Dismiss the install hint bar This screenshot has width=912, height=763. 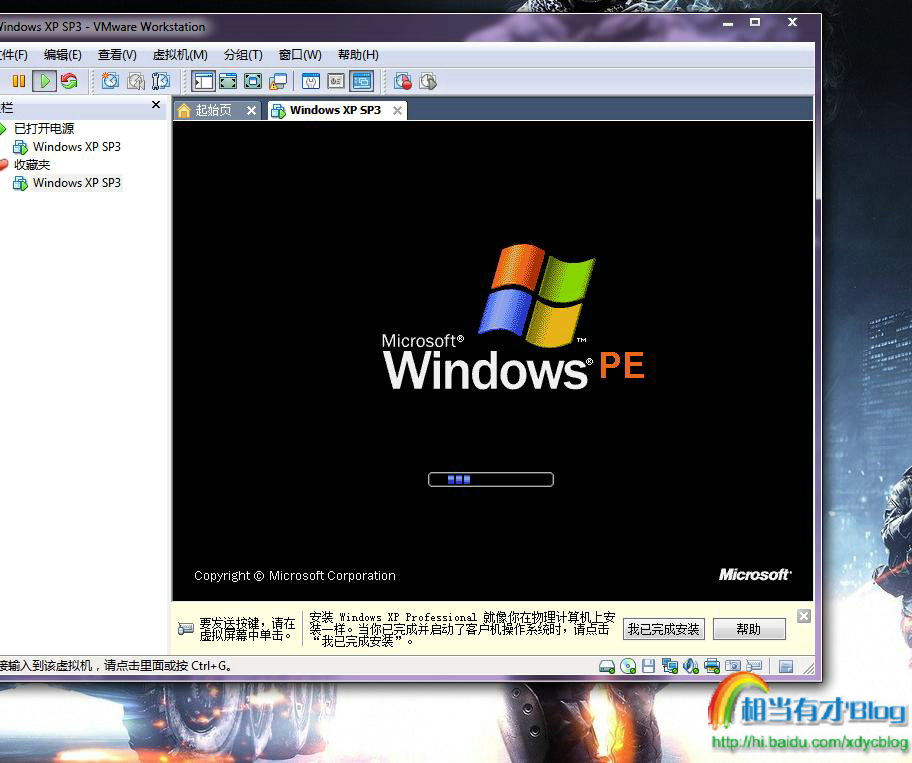pyautogui.click(x=804, y=616)
